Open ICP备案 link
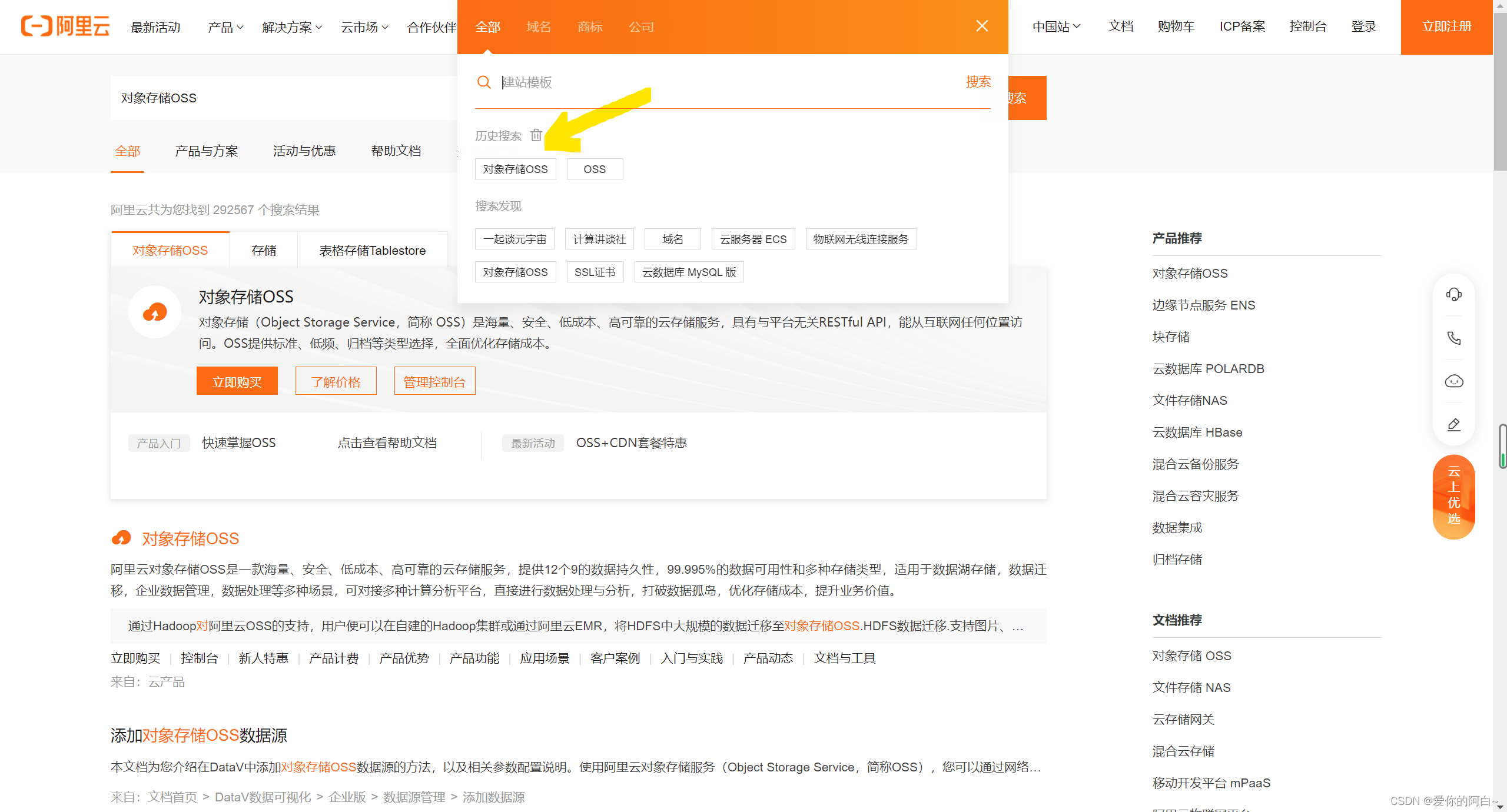Image resolution: width=1507 pixels, height=812 pixels. tap(1242, 26)
